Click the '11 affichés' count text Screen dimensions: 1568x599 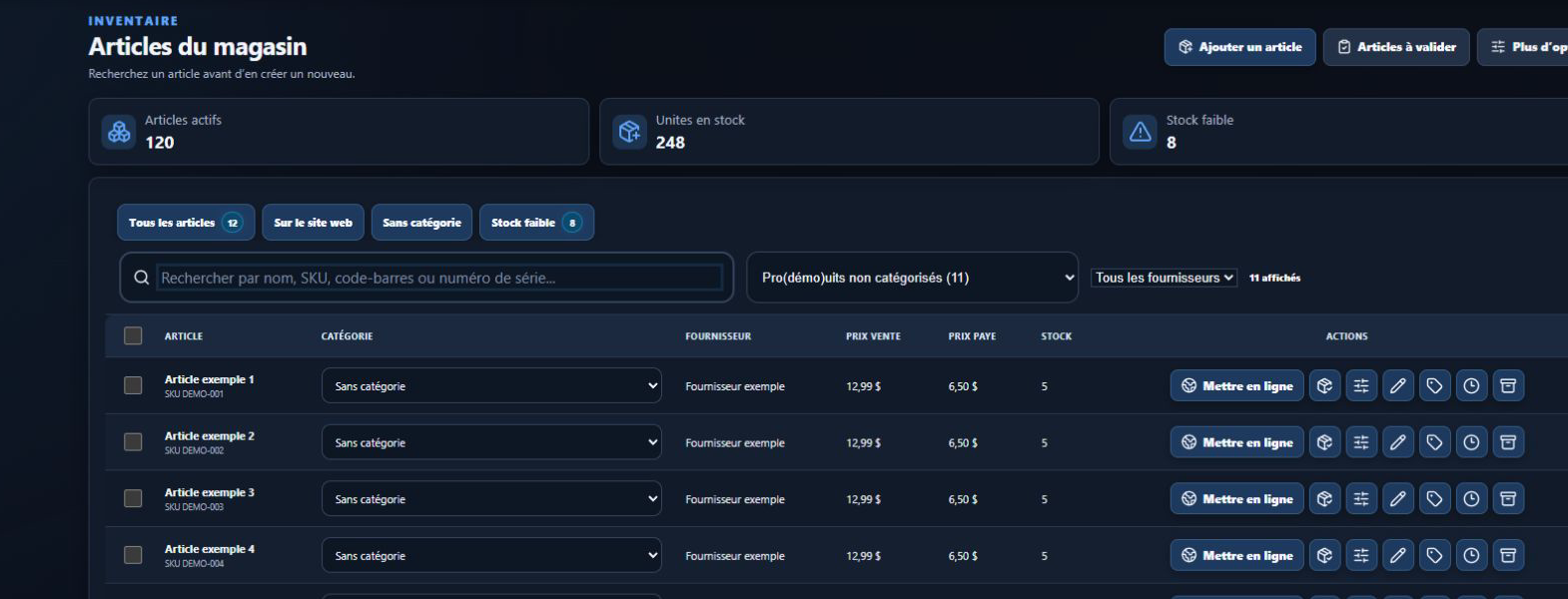point(1274,278)
